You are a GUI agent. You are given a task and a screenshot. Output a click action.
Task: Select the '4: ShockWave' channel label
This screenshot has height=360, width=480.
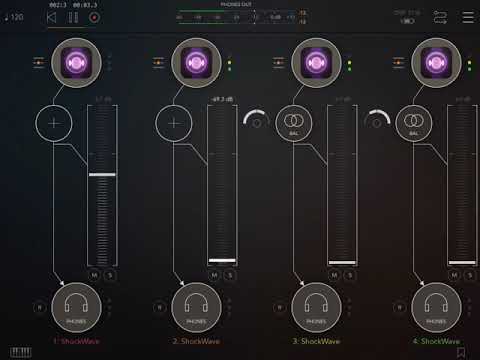tap(436, 341)
